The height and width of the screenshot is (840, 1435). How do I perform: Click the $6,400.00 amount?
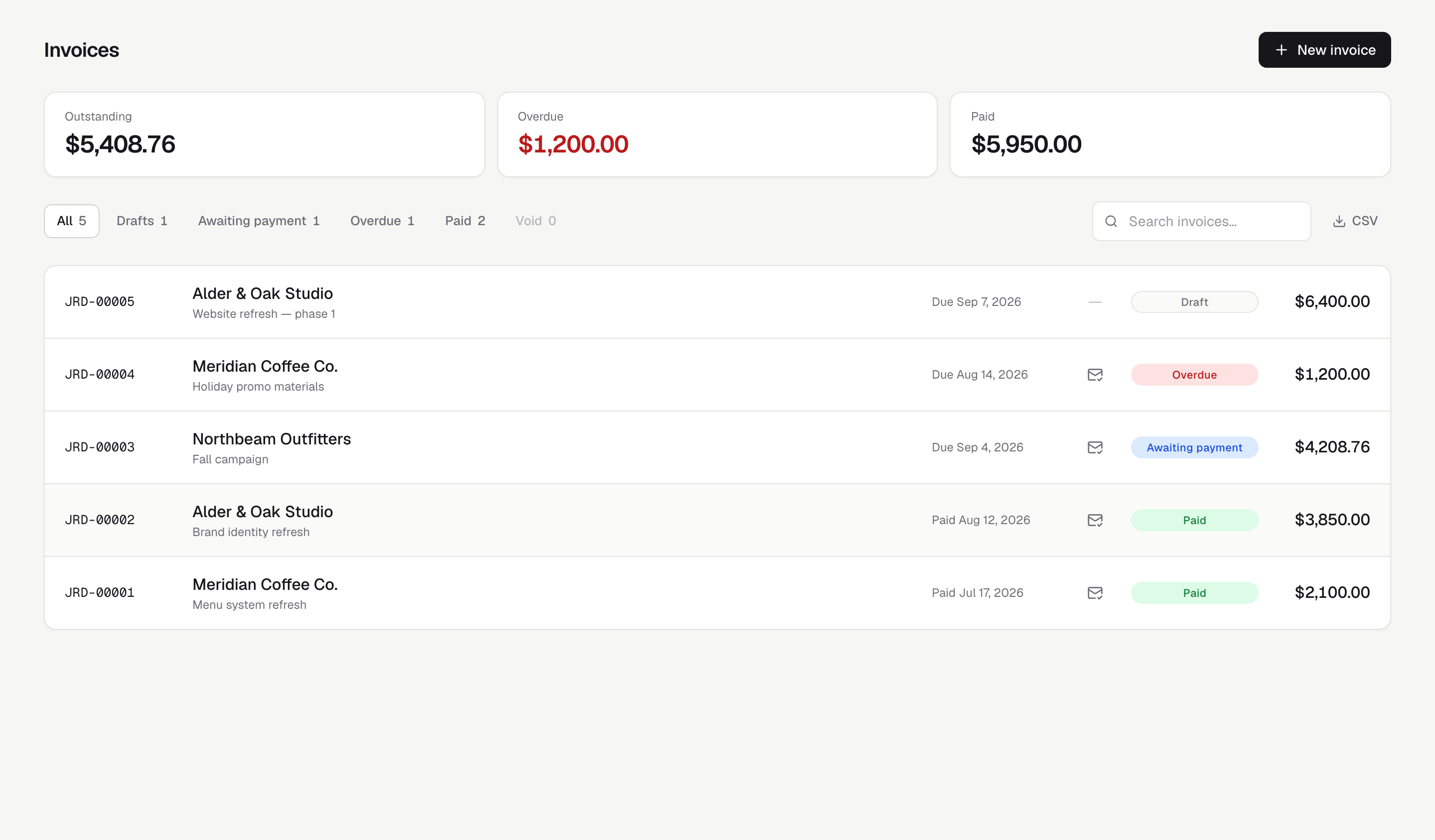[1332, 302]
